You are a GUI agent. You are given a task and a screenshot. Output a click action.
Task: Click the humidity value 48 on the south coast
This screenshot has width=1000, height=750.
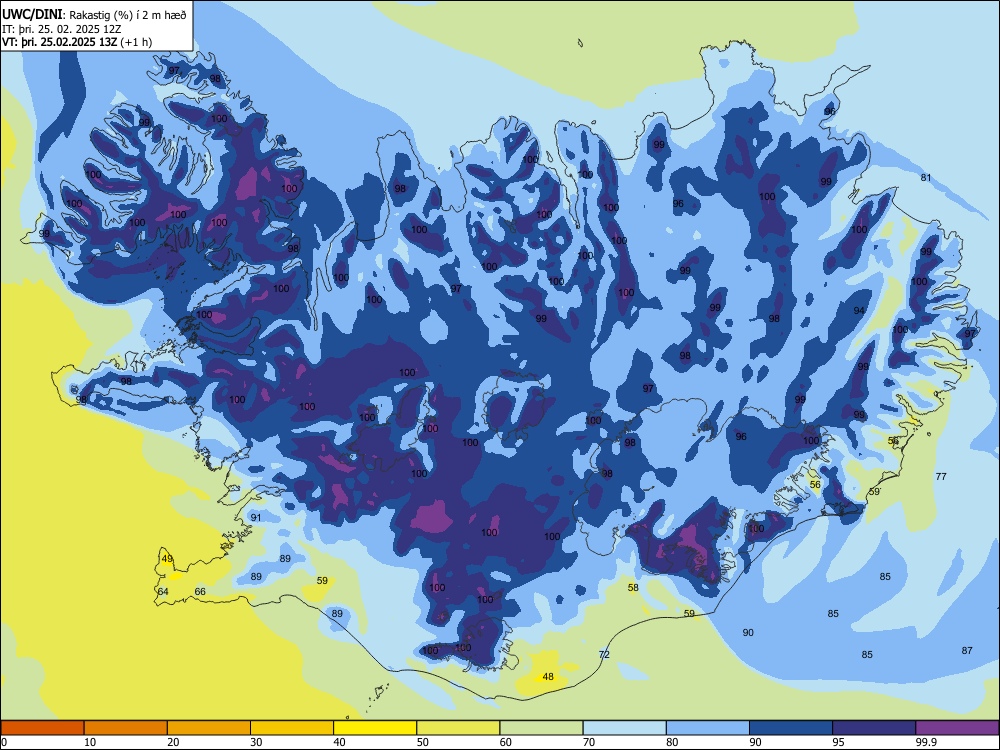(548, 677)
